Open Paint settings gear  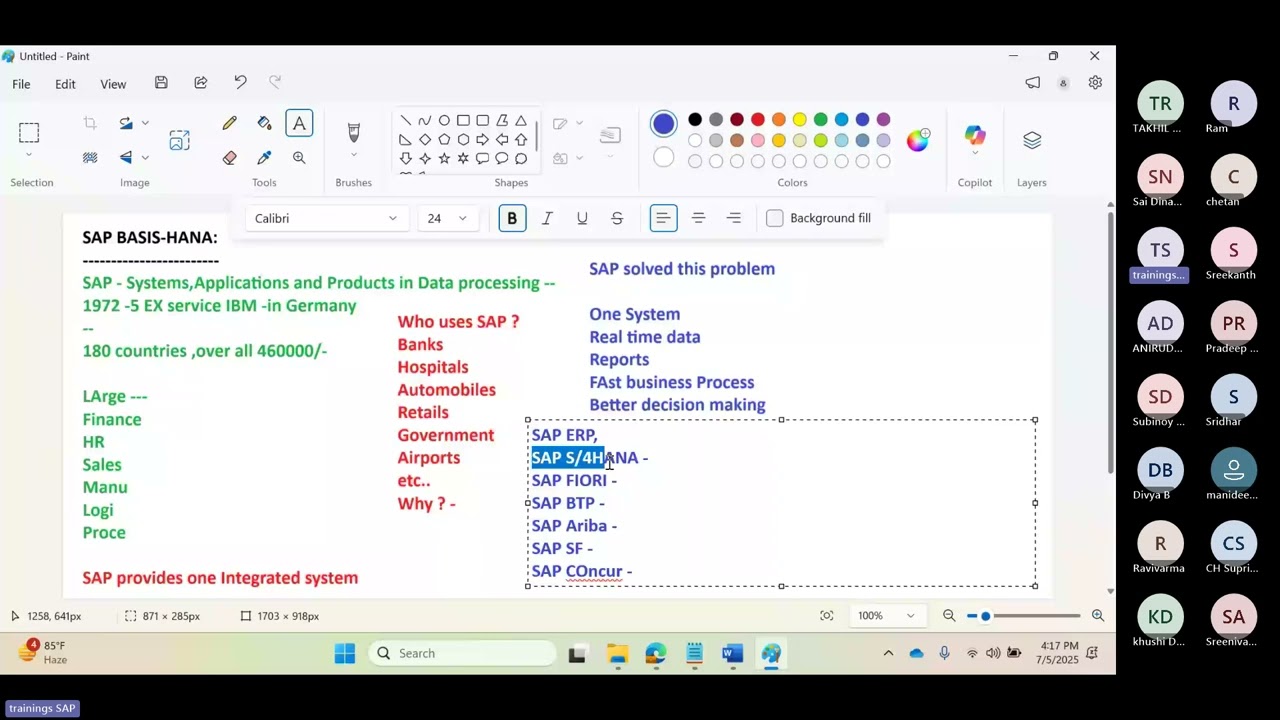pyautogui.click(x=1095, y=83)
